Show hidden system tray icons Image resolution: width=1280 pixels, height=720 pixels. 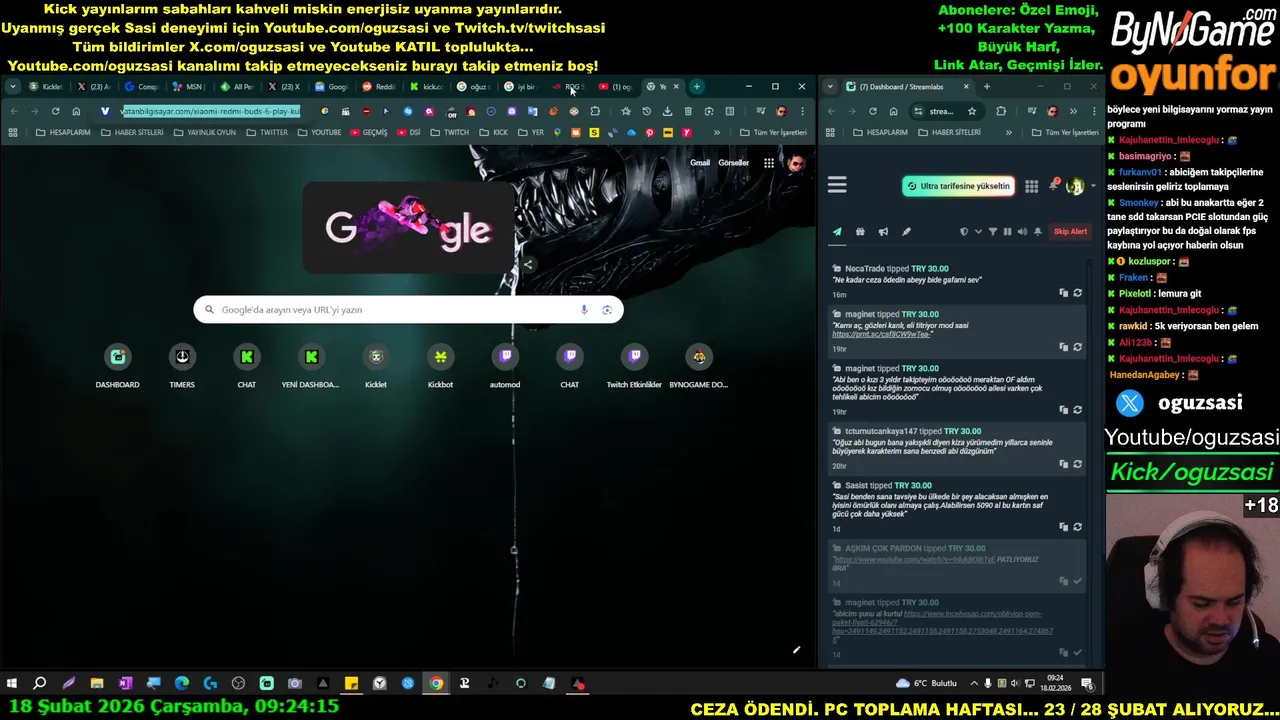974,684
